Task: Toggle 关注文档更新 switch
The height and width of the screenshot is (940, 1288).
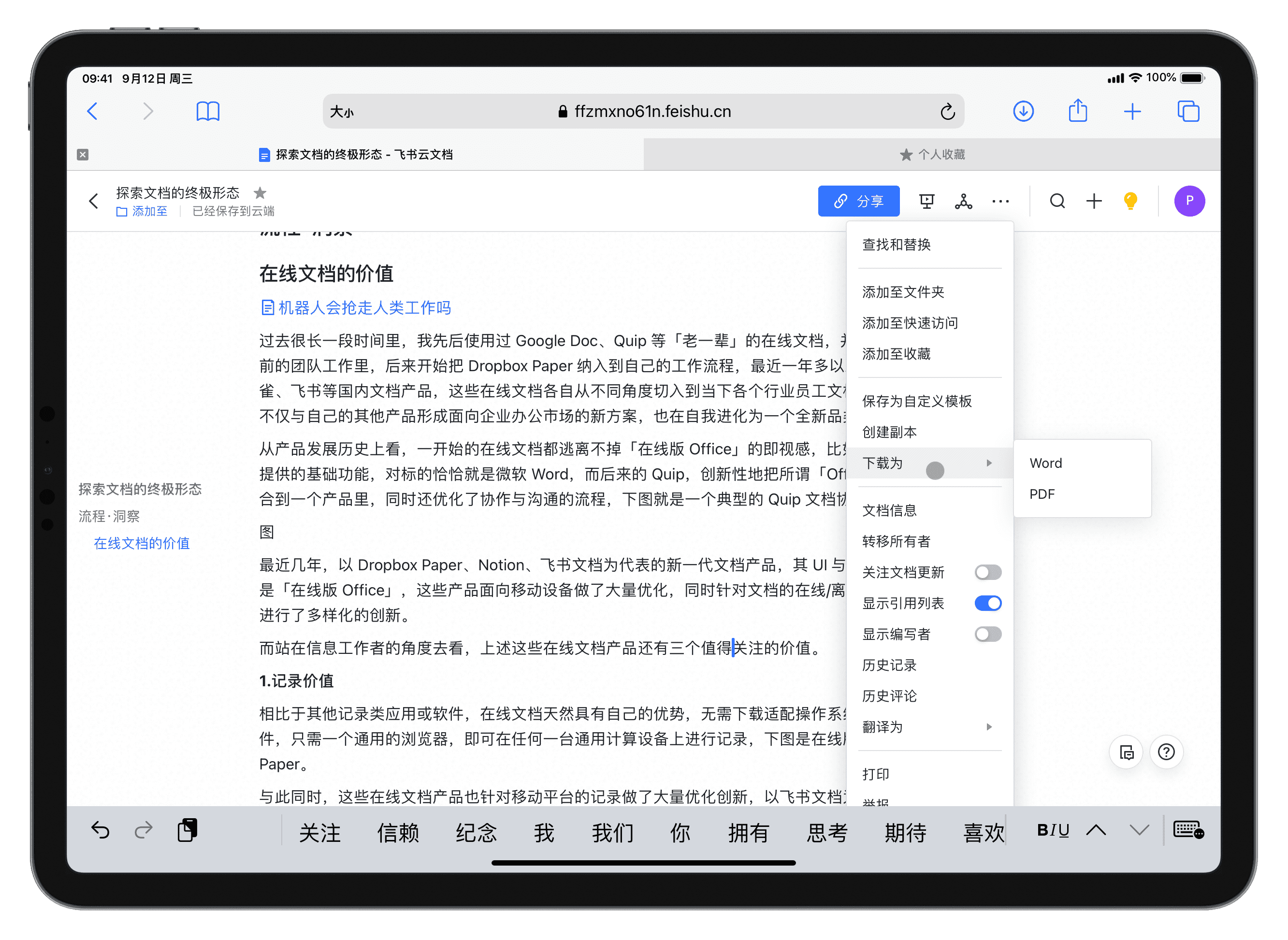Action: 987,572
